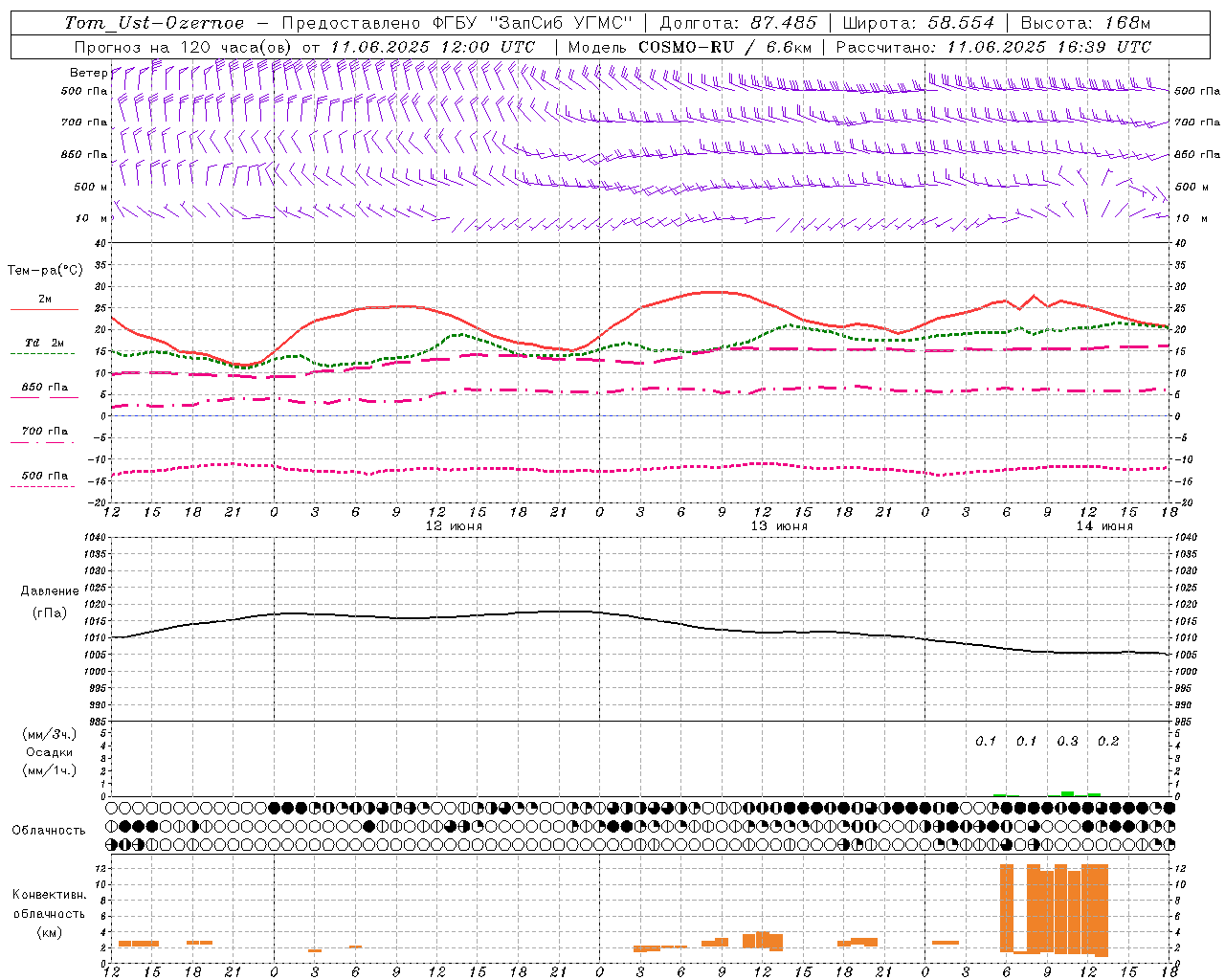Click the 500 м wind level label on the left
1225x980 pixels.
(x=92, y=187)
